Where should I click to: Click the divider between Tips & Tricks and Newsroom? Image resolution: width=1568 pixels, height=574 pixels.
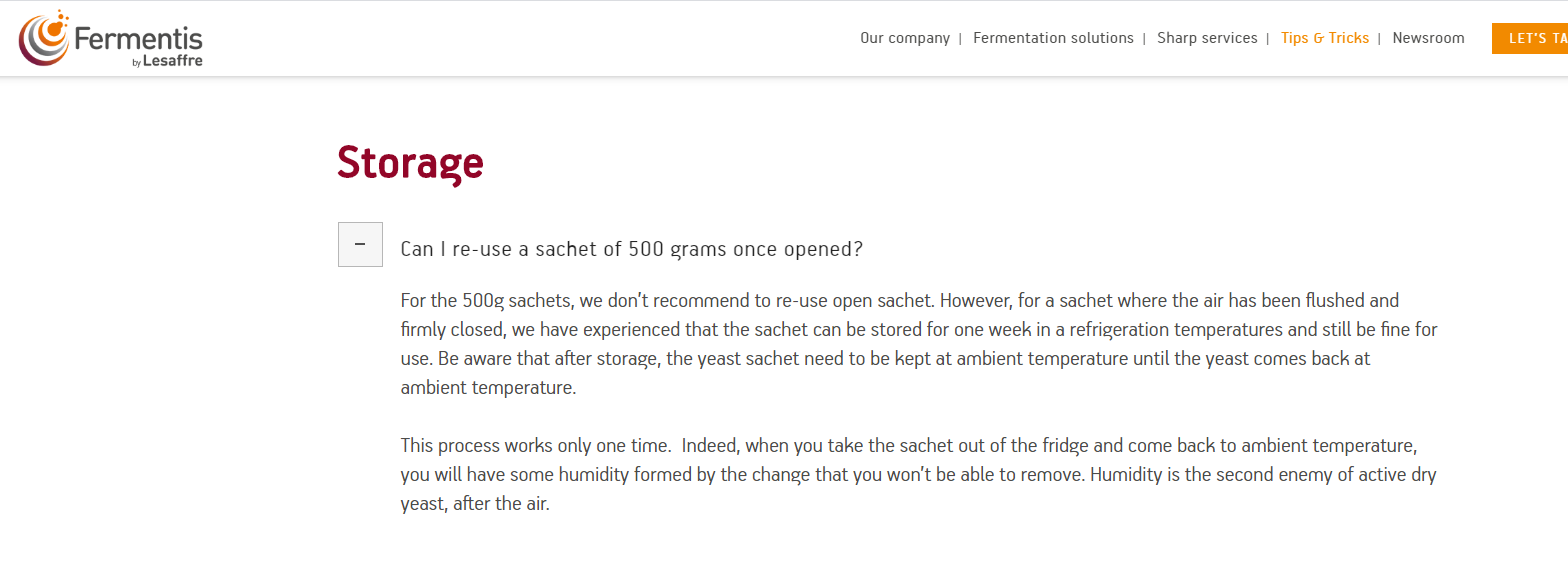(1380, 39)
